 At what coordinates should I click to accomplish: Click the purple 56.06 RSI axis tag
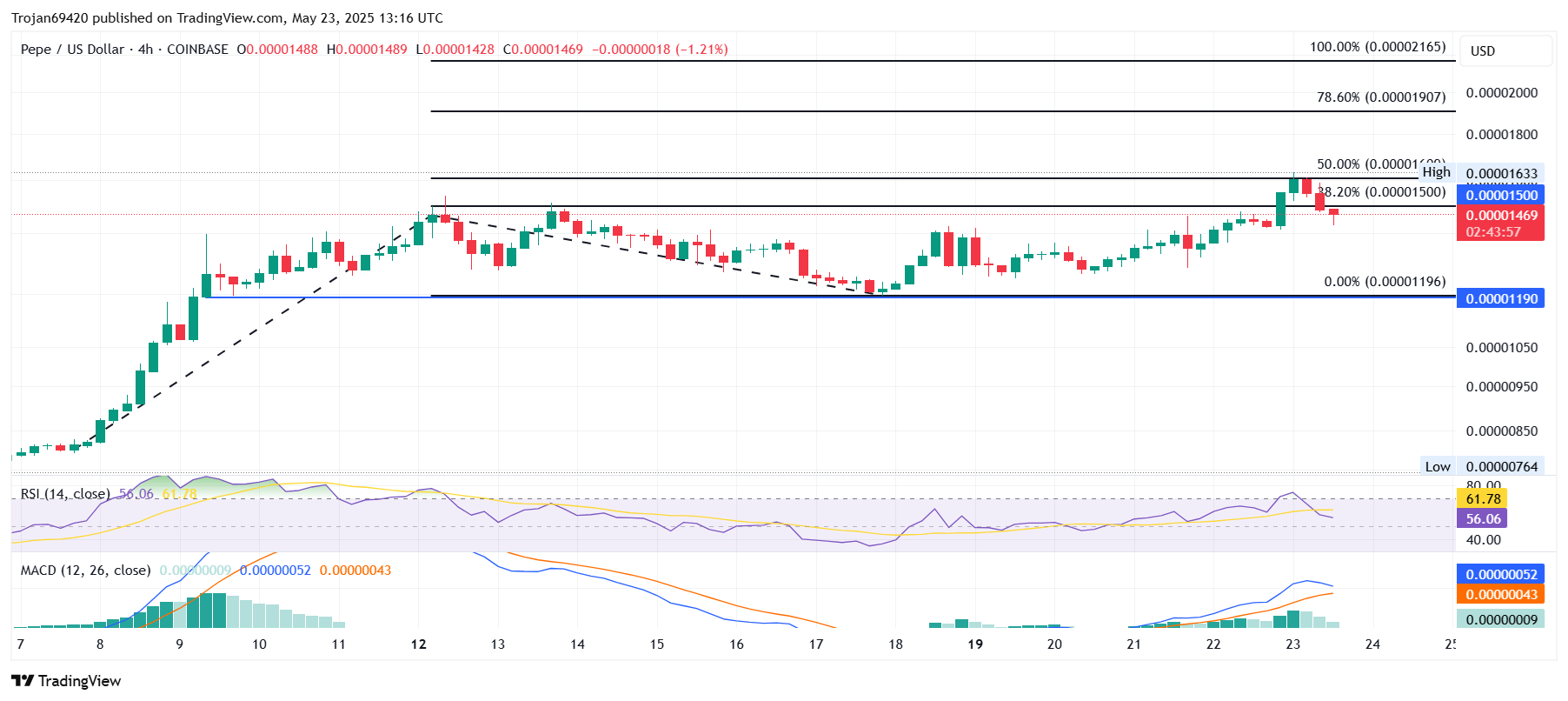coord(1482,518)
